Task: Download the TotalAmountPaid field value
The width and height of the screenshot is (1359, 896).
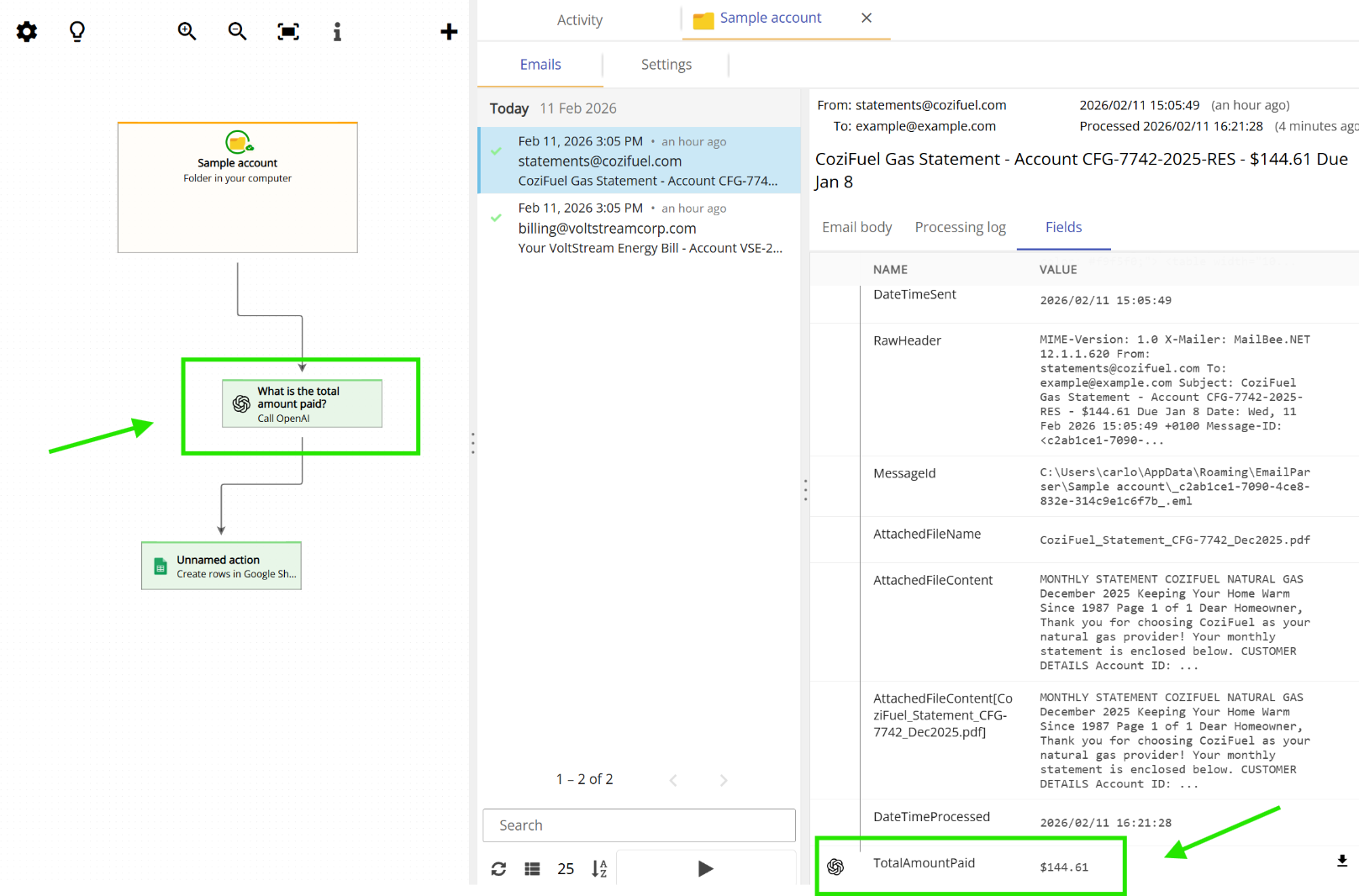Action: pyautogui.click(x=1342, y=861)
